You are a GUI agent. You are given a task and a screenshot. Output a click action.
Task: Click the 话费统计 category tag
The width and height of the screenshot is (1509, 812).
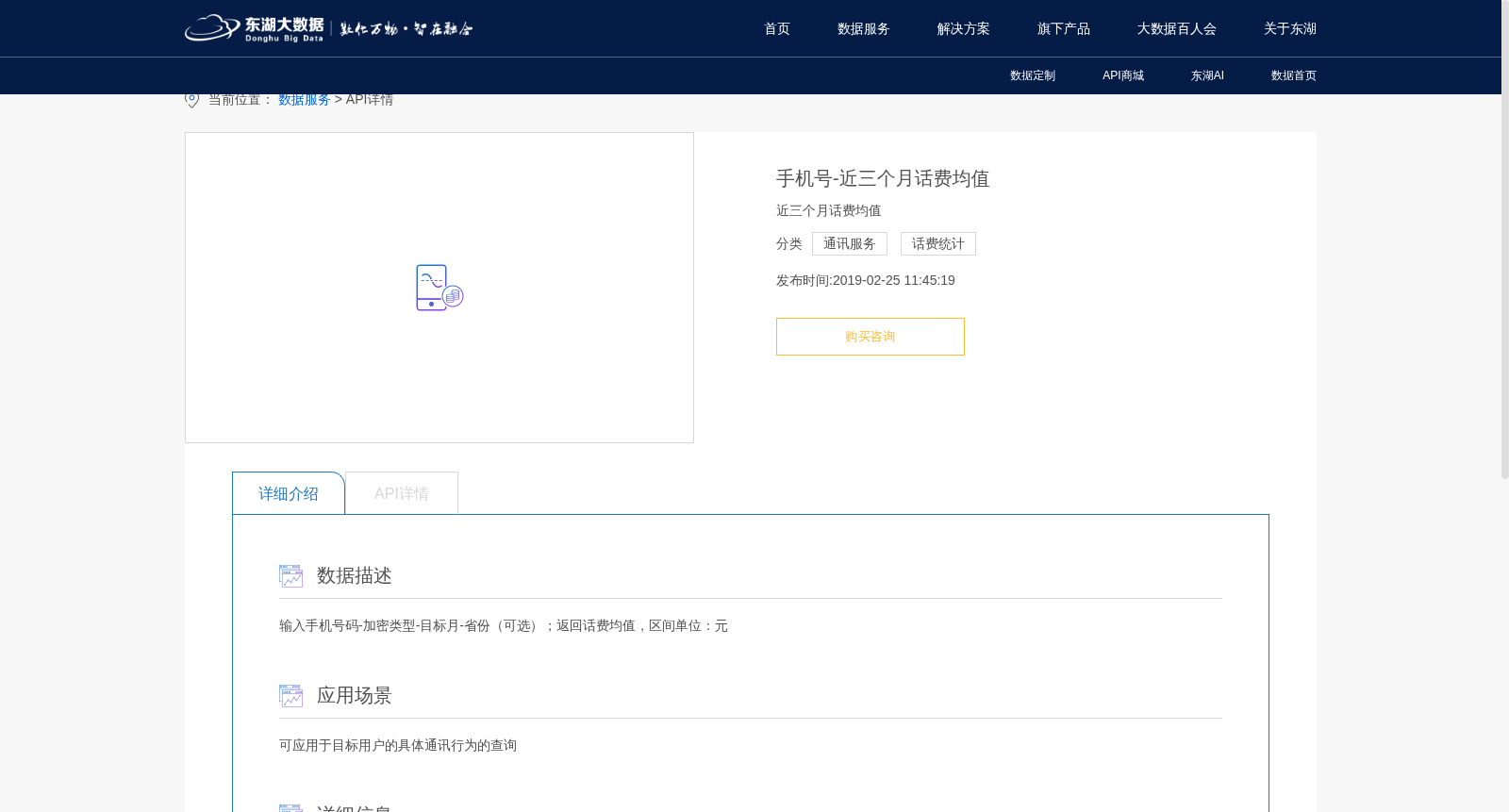click(938, 243)
